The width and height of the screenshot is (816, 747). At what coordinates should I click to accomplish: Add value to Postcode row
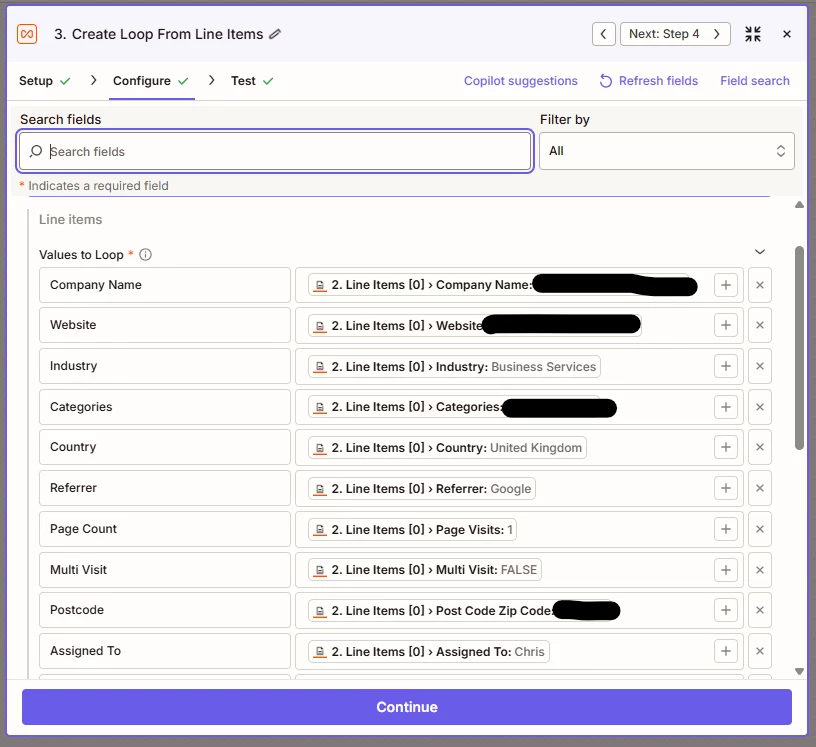pyautogui.click(x=726, y=610)
